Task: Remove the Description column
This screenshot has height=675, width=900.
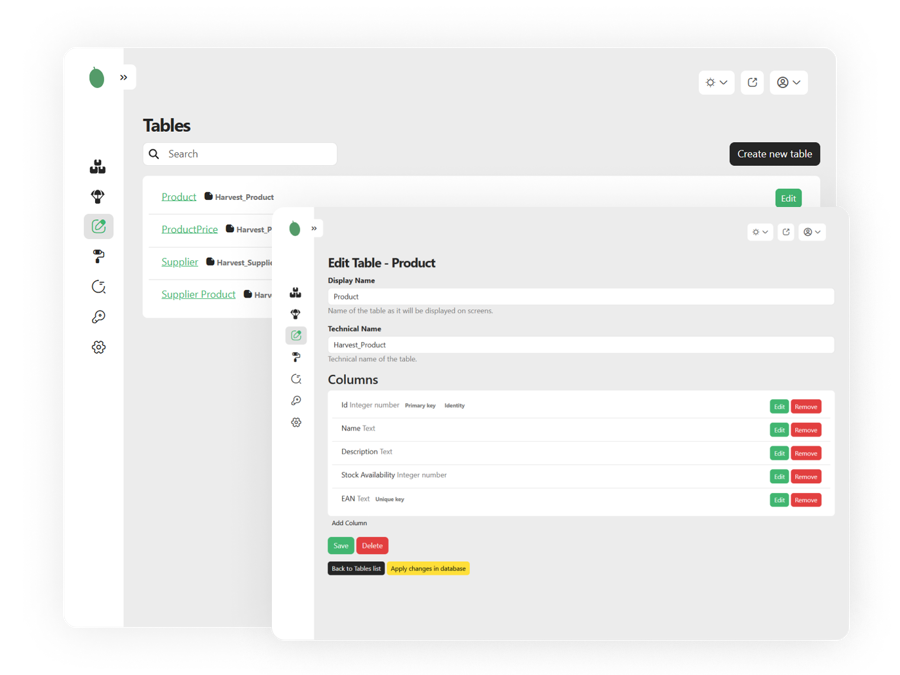Action: coord(805,453)
